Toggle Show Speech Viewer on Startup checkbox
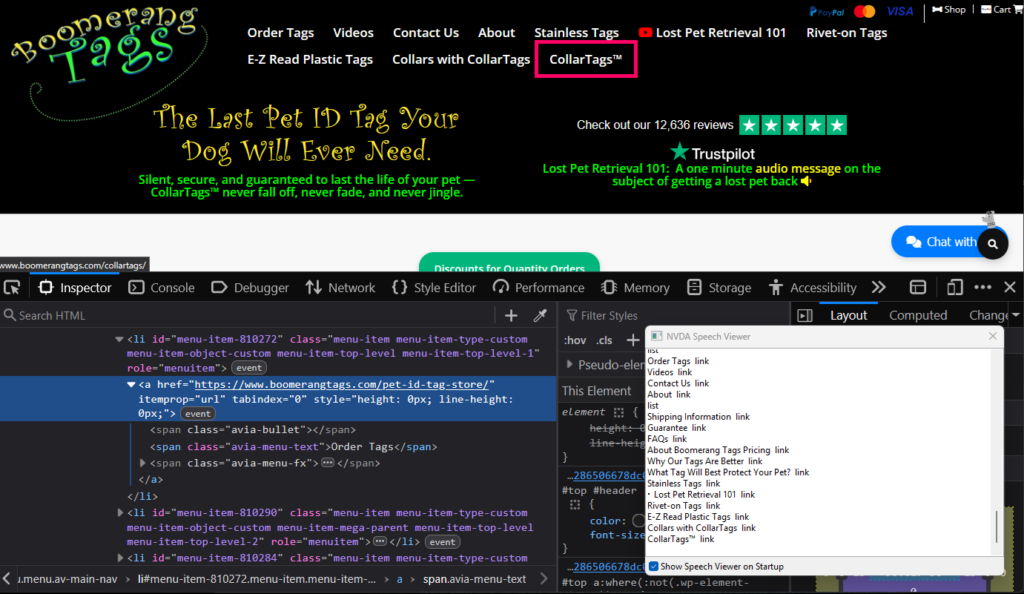This screenshot has height=594, width=1024. pyautogui.click(x=654, y=567)
